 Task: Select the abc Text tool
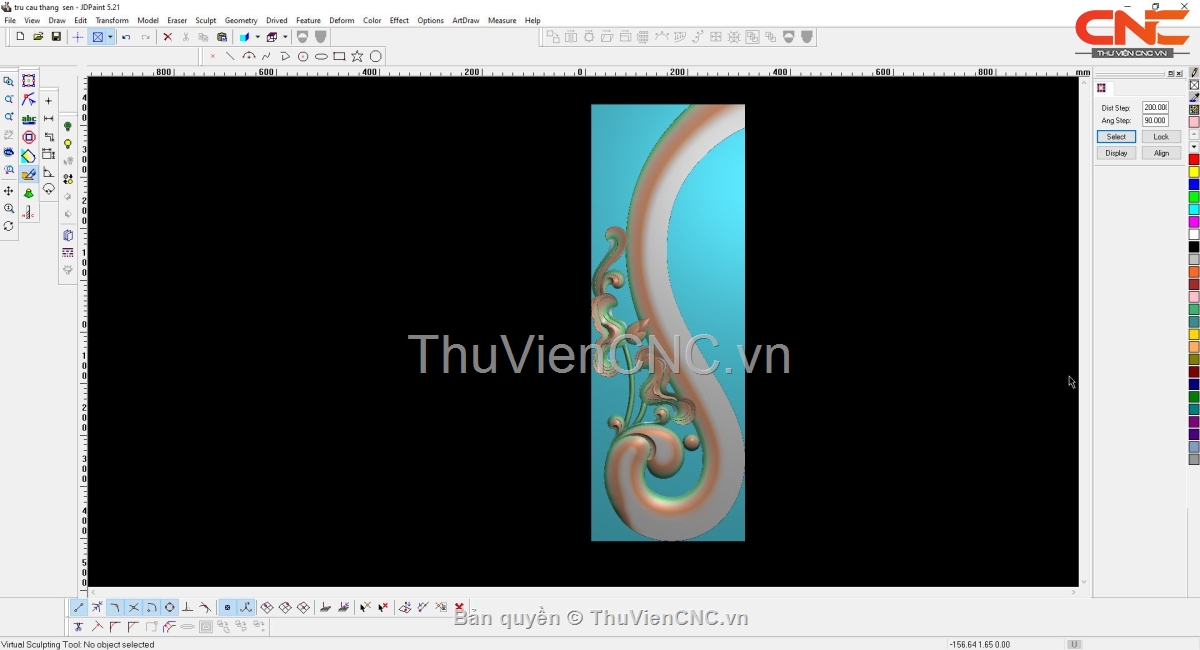click(29, 119)
